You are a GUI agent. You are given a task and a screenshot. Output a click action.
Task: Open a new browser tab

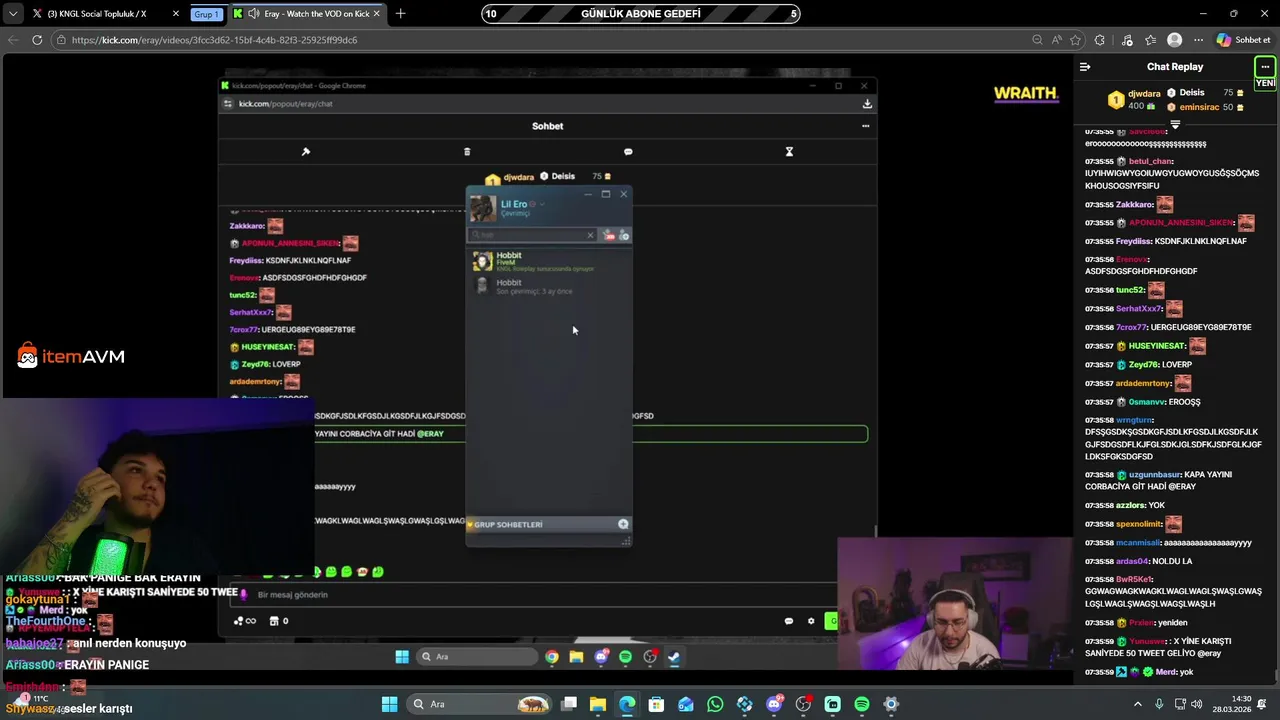tap(400, 14)
